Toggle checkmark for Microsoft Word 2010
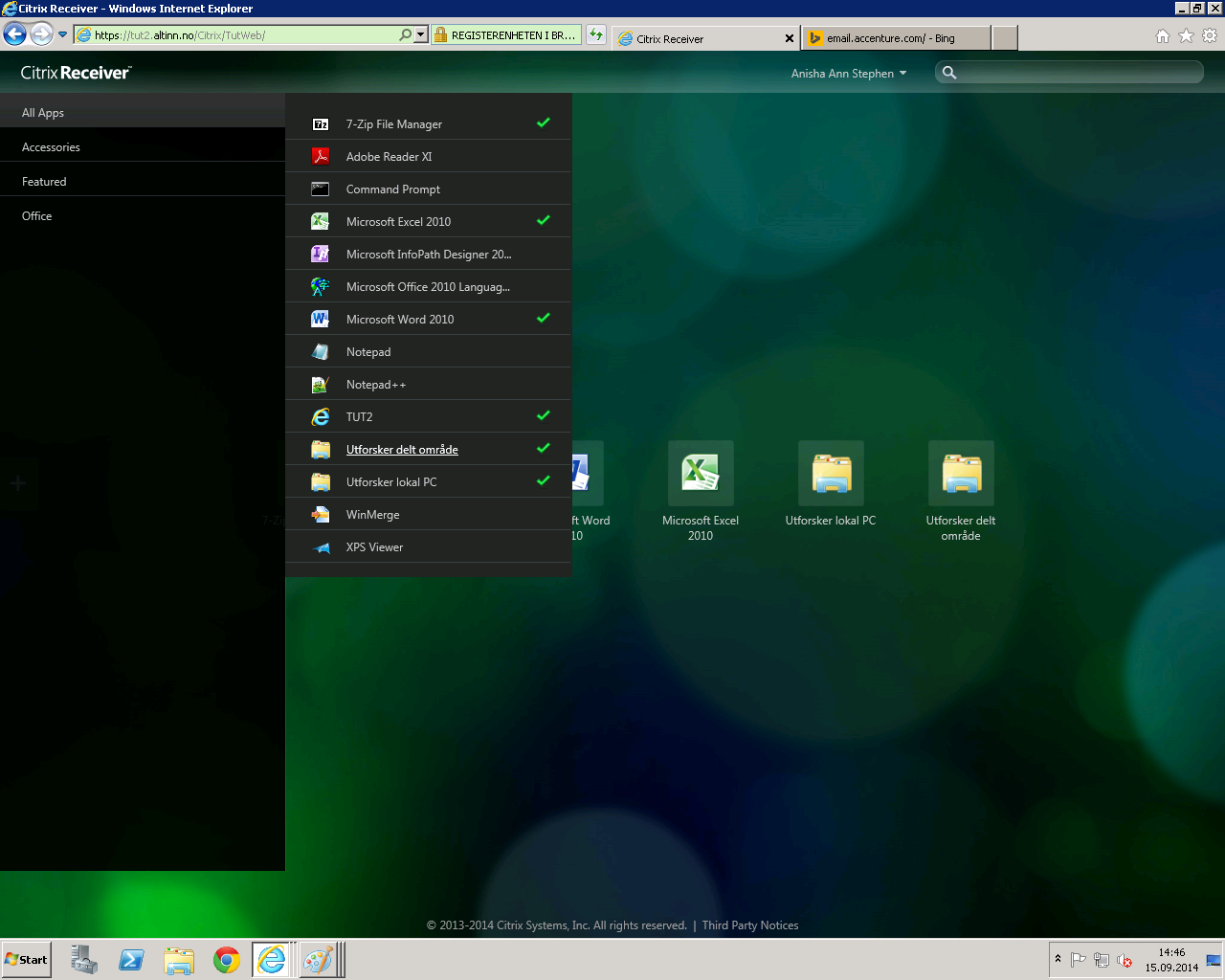The width and height of the screenshot is (1225, 980). tap(544, 318)
